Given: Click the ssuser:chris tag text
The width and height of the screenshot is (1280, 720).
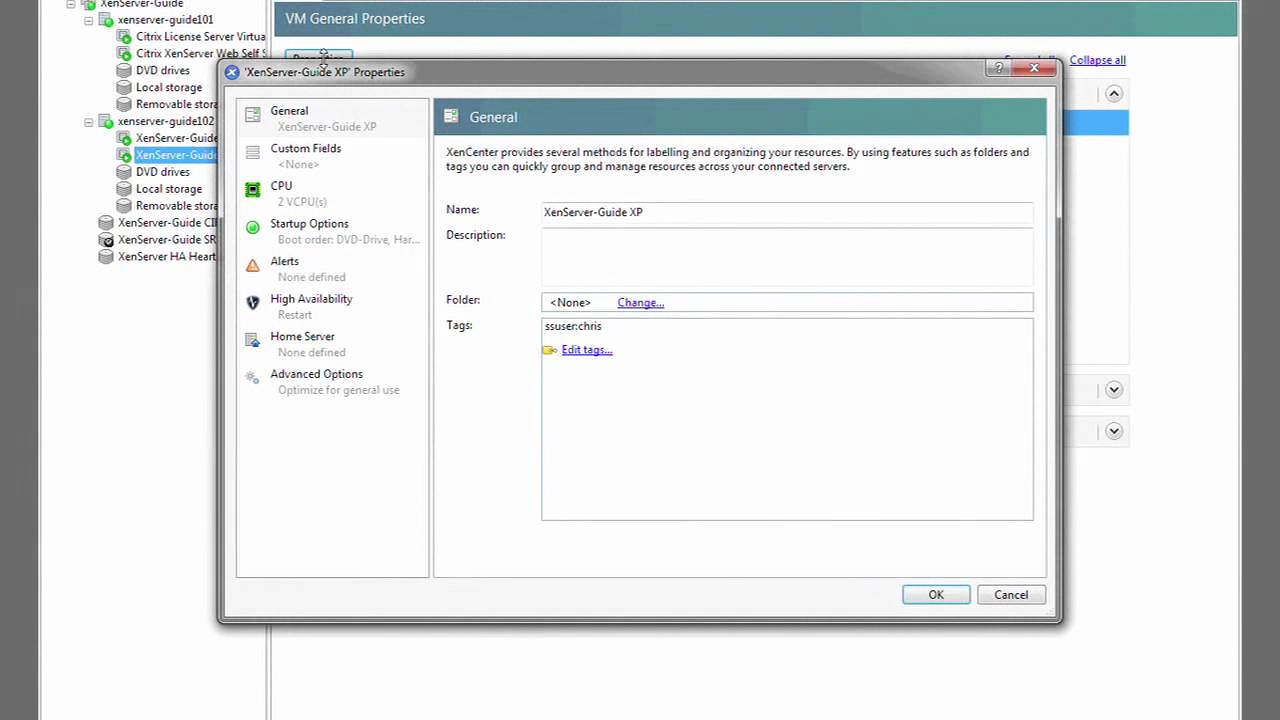Looking at the screenshot, I should coord(573,326).
